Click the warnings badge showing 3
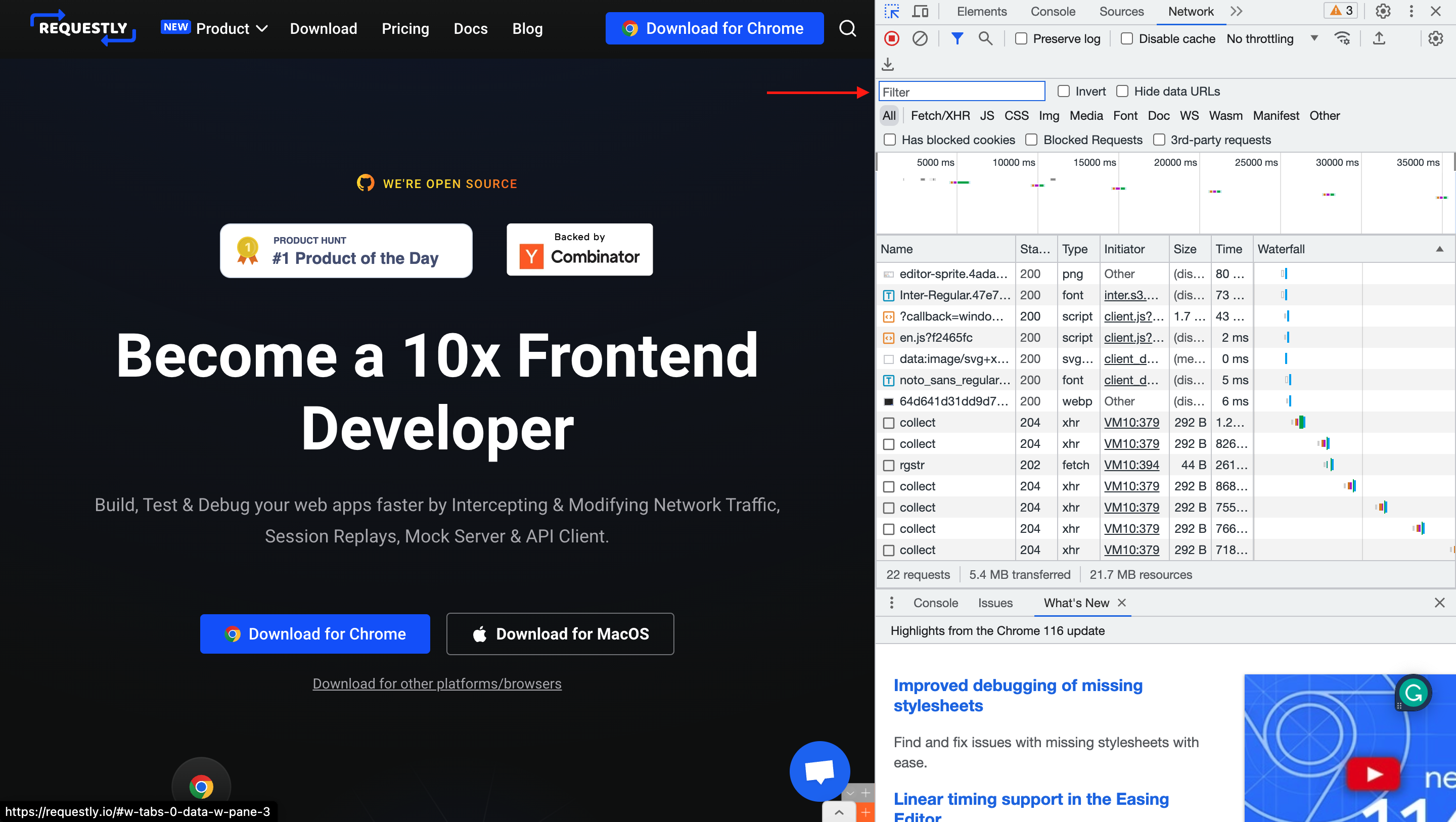The height and width of the screenshot is (822, 1456). point(1341,11)
